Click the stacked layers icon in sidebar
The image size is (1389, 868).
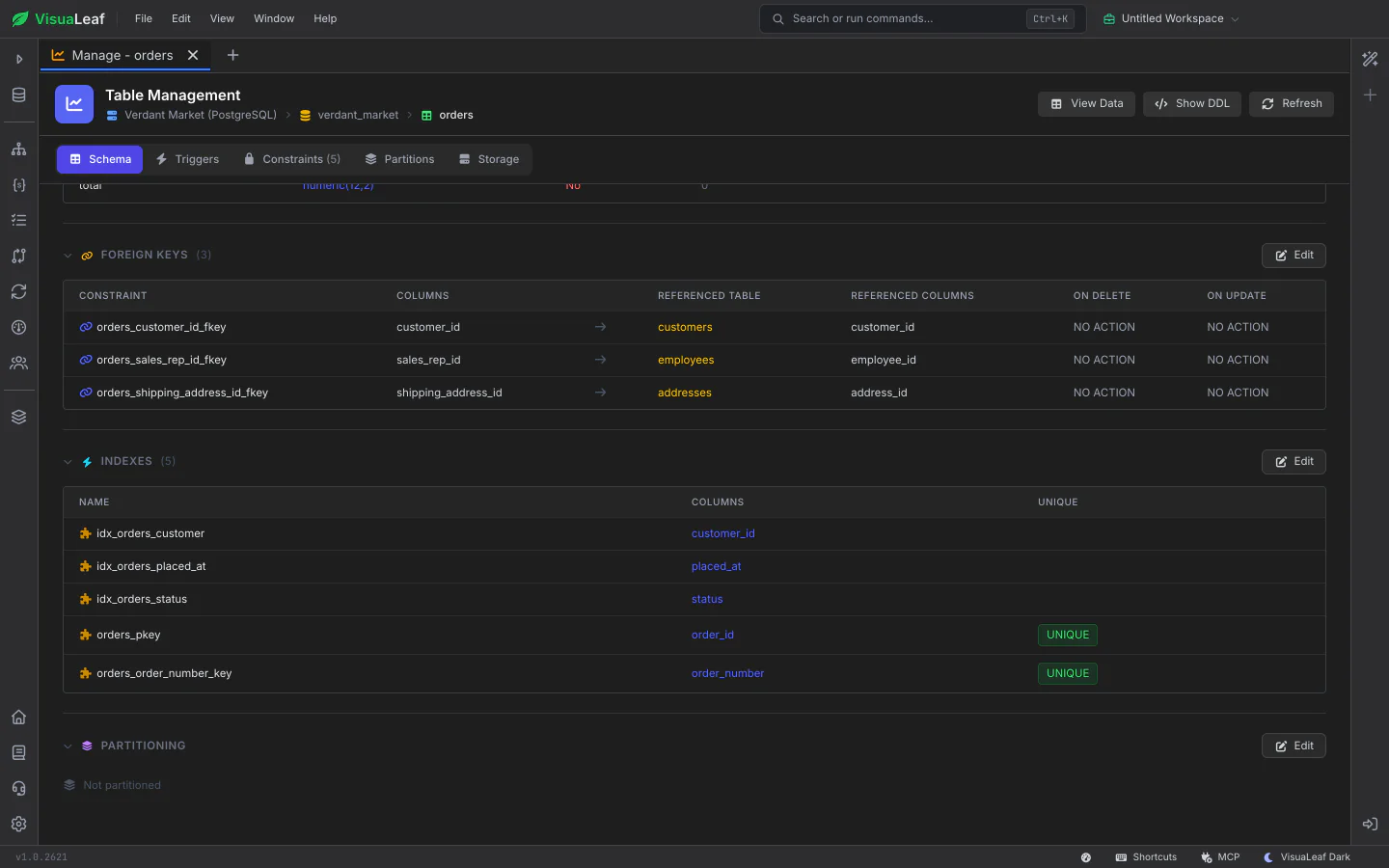(x=18, y=418)
